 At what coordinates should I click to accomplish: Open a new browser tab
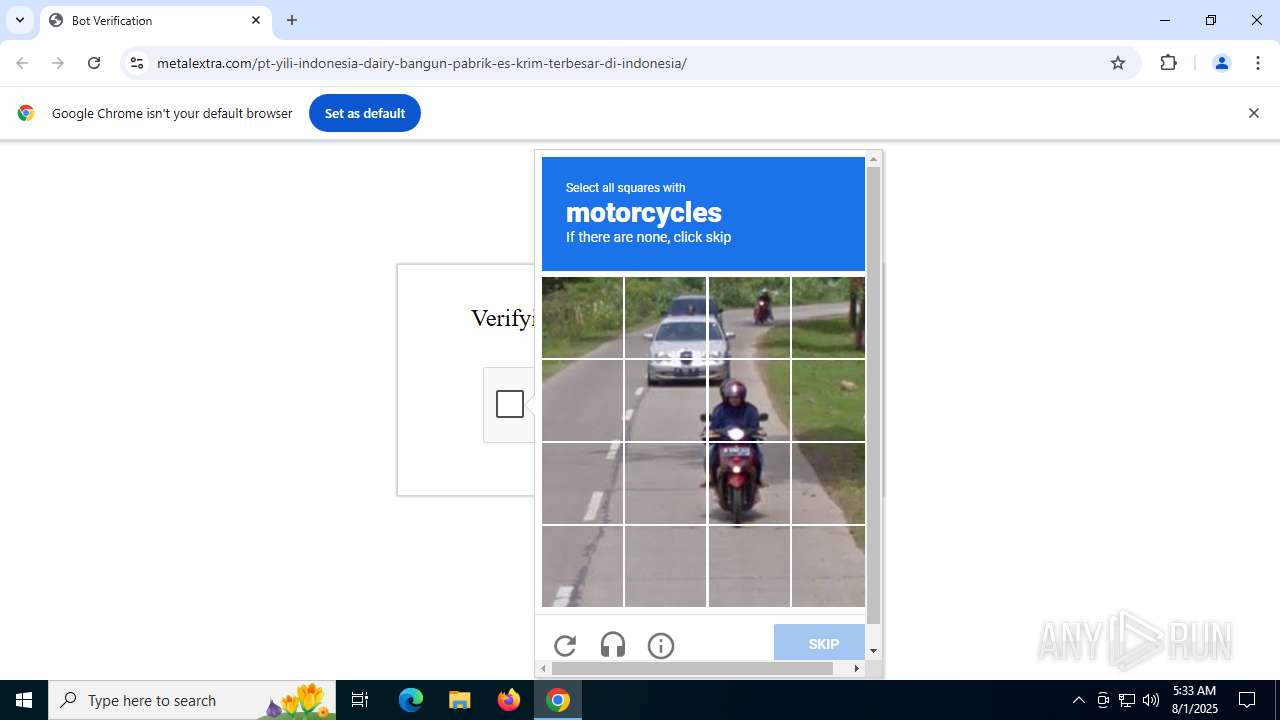[x=292, y=20]
